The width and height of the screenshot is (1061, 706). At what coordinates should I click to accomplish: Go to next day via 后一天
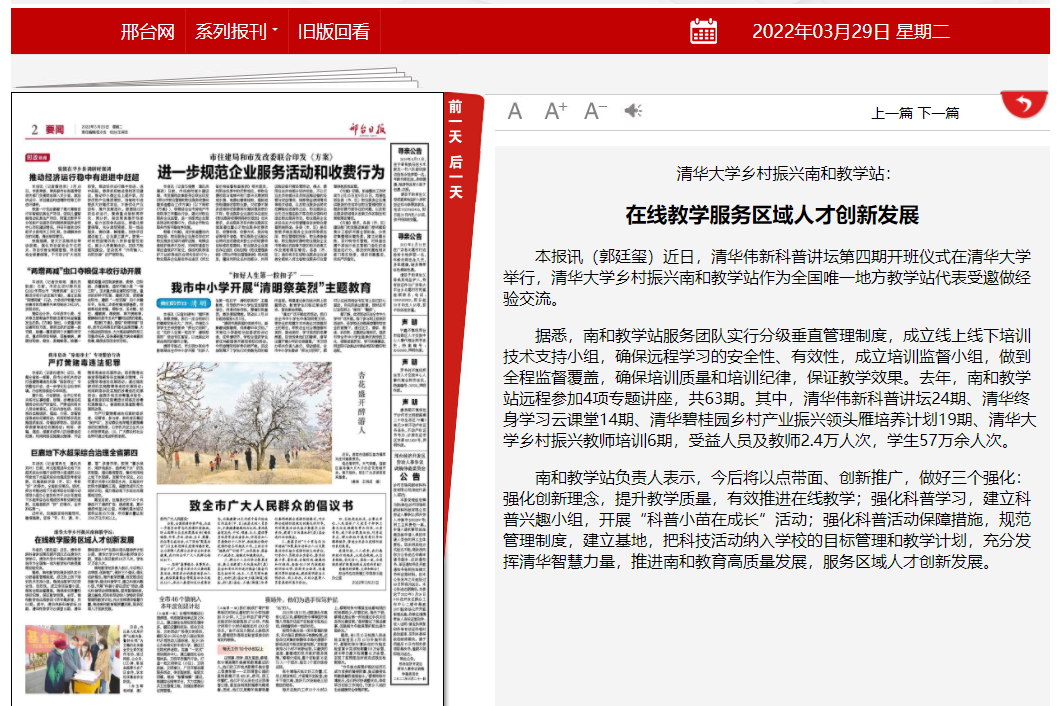click(x=456, y=176)
